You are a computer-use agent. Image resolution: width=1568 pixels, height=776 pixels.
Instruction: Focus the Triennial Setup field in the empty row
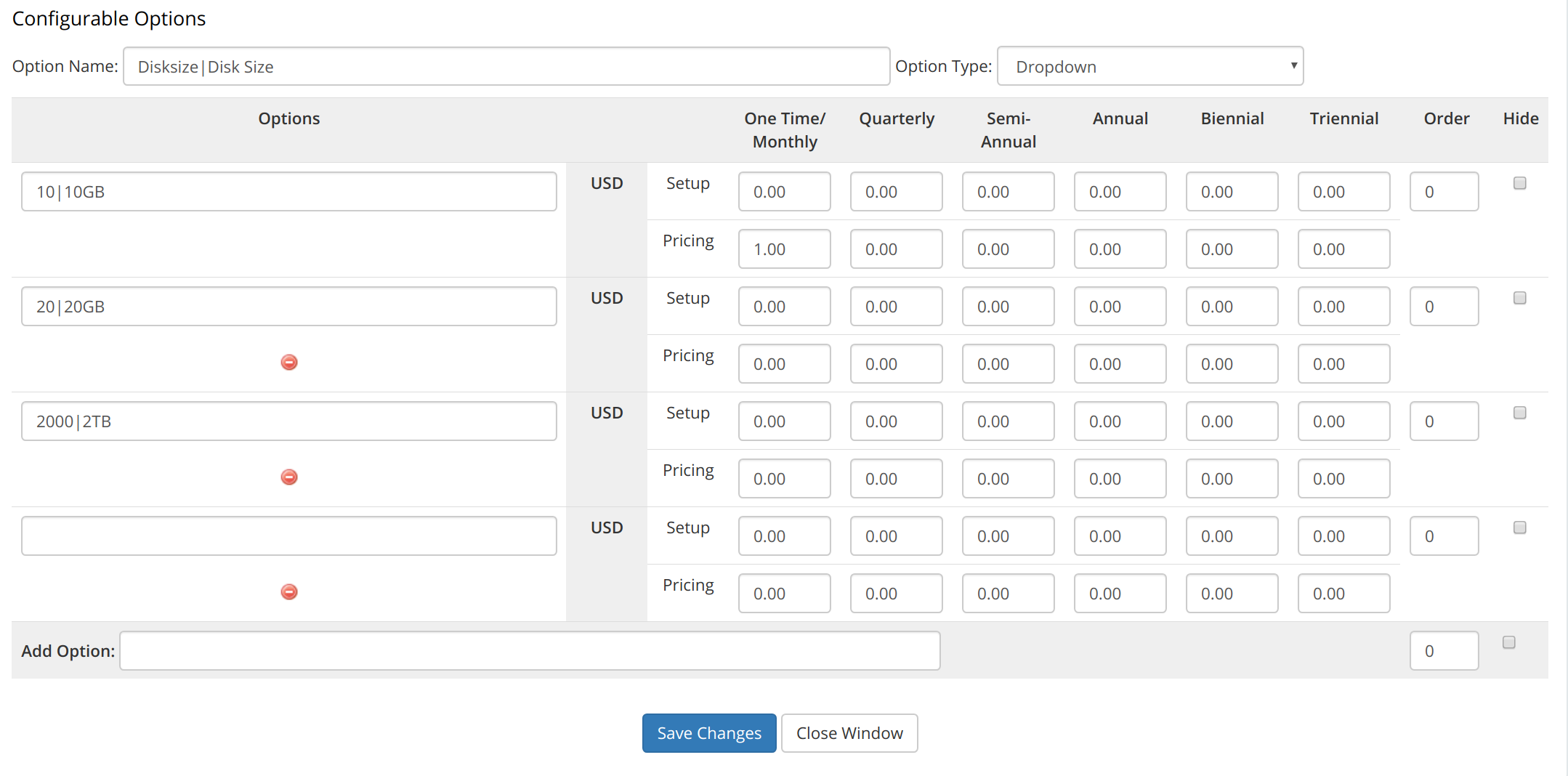[1343, 535]
